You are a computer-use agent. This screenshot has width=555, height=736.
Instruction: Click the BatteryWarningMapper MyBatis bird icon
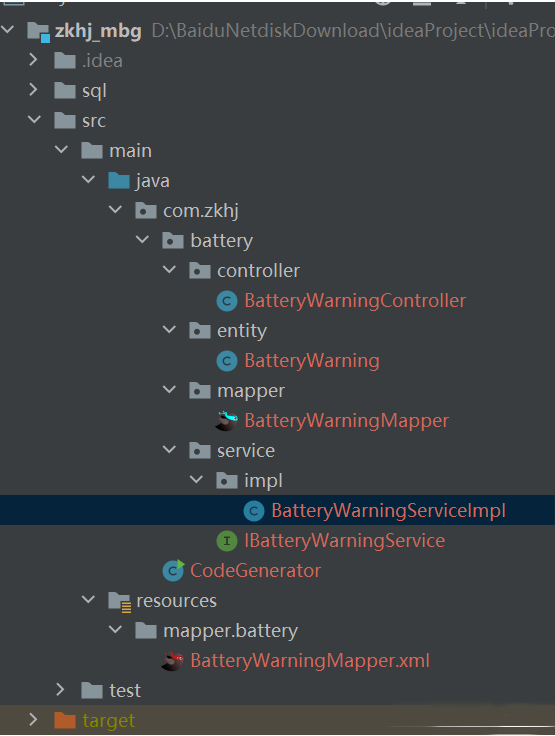[x=226, y=421]
